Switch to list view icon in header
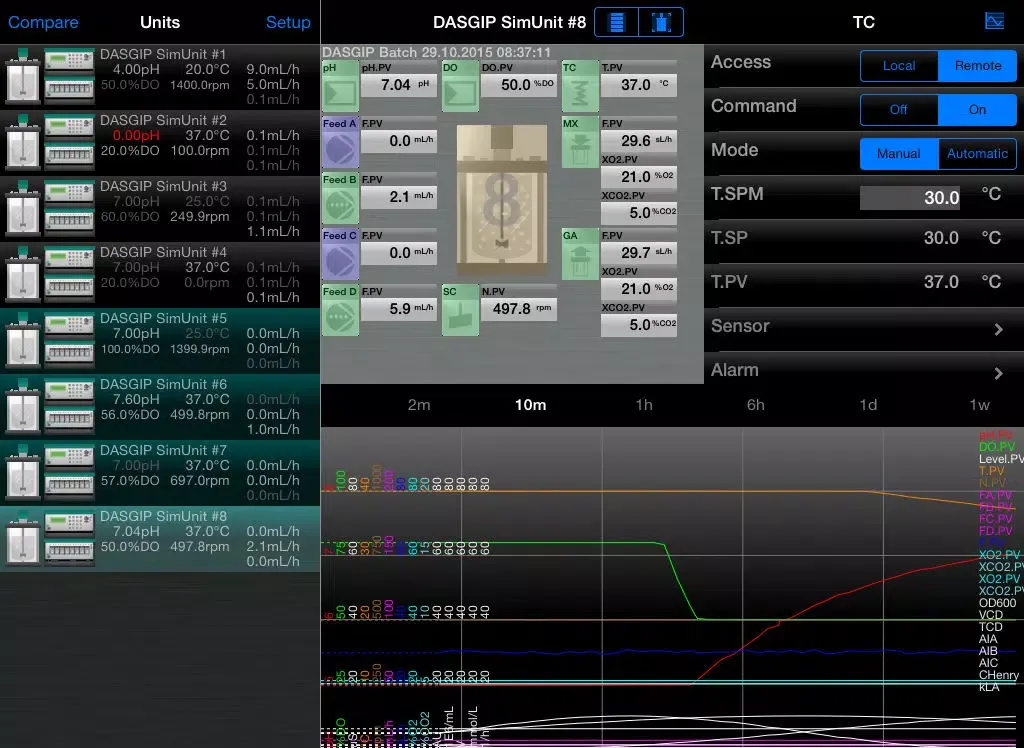The height and width of the screenshot is (748, 1024). 616,22
